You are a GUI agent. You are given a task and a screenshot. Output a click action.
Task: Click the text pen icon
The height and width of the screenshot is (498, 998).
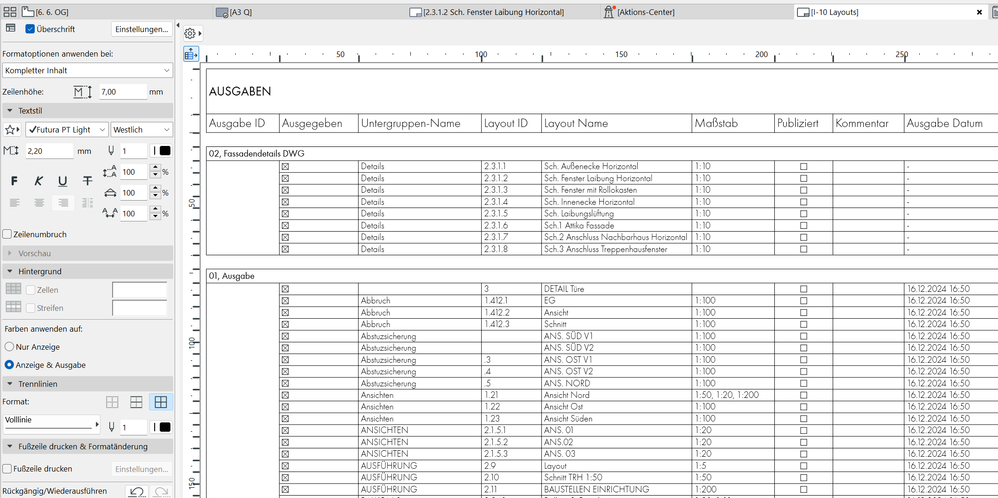pos(111,151)
